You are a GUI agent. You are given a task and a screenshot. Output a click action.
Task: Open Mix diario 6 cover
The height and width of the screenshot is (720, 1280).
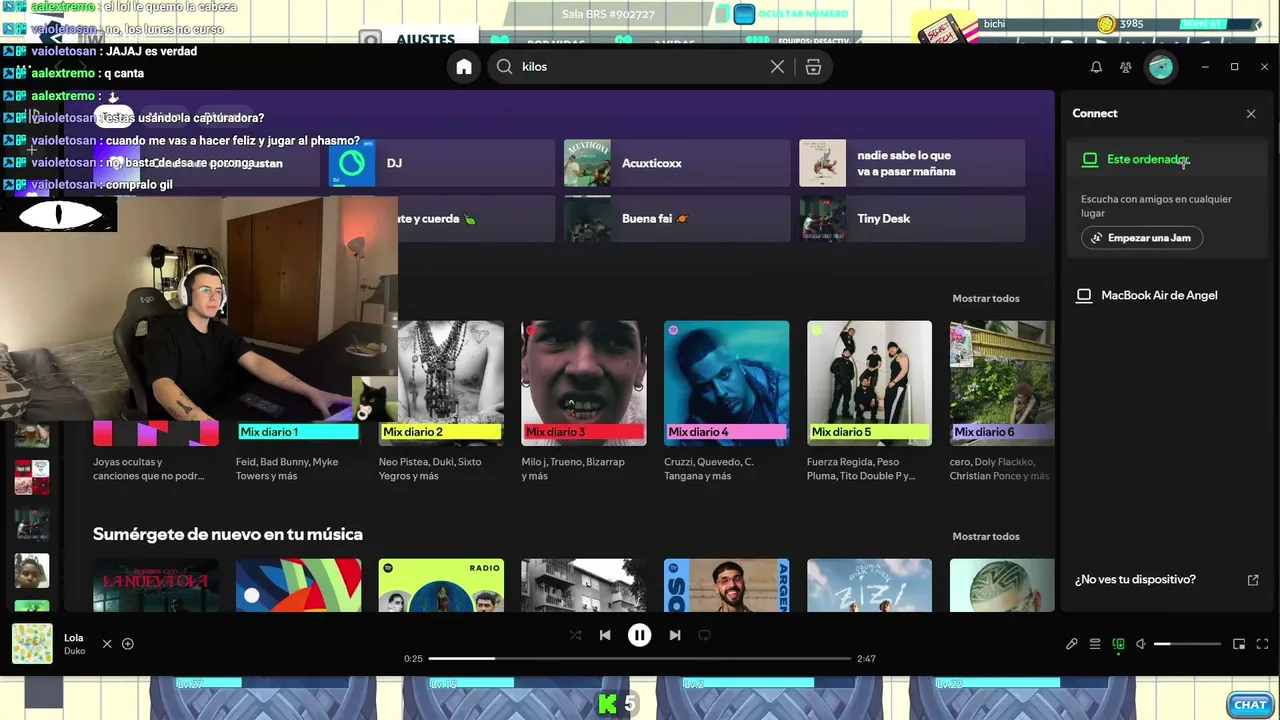coord(1002,383)
